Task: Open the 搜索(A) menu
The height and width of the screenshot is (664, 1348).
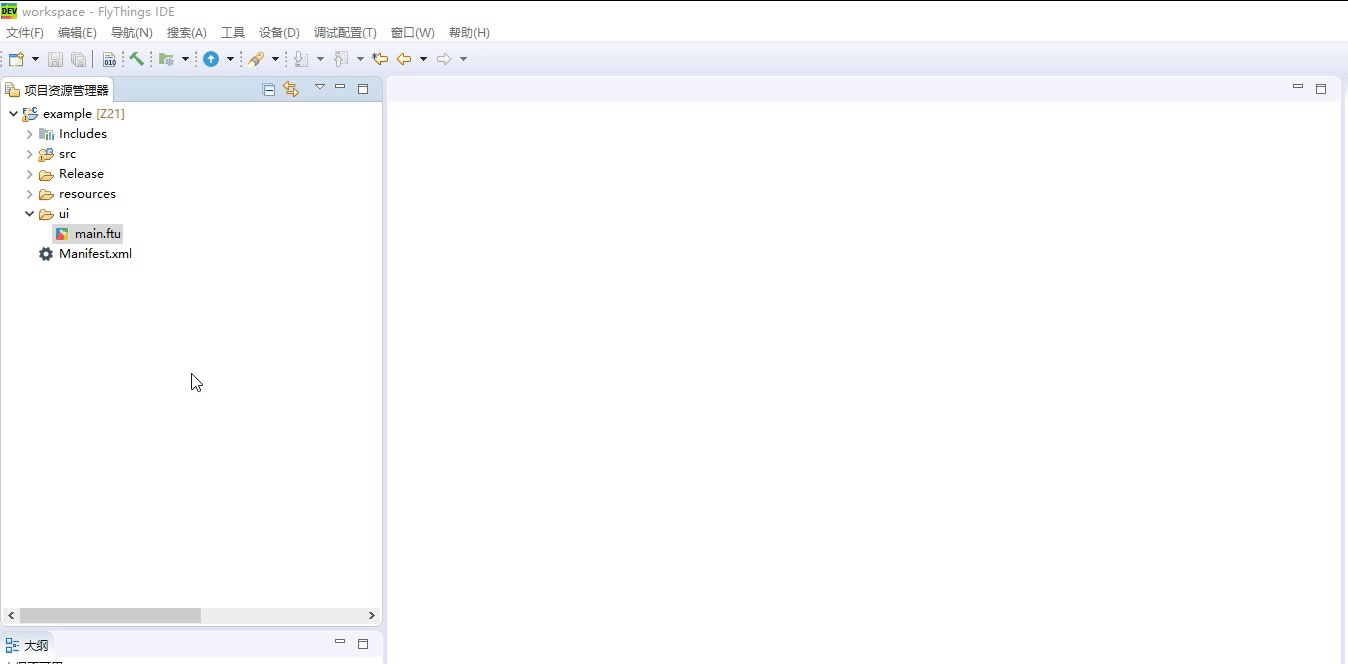Action: [x=187, y=33]
